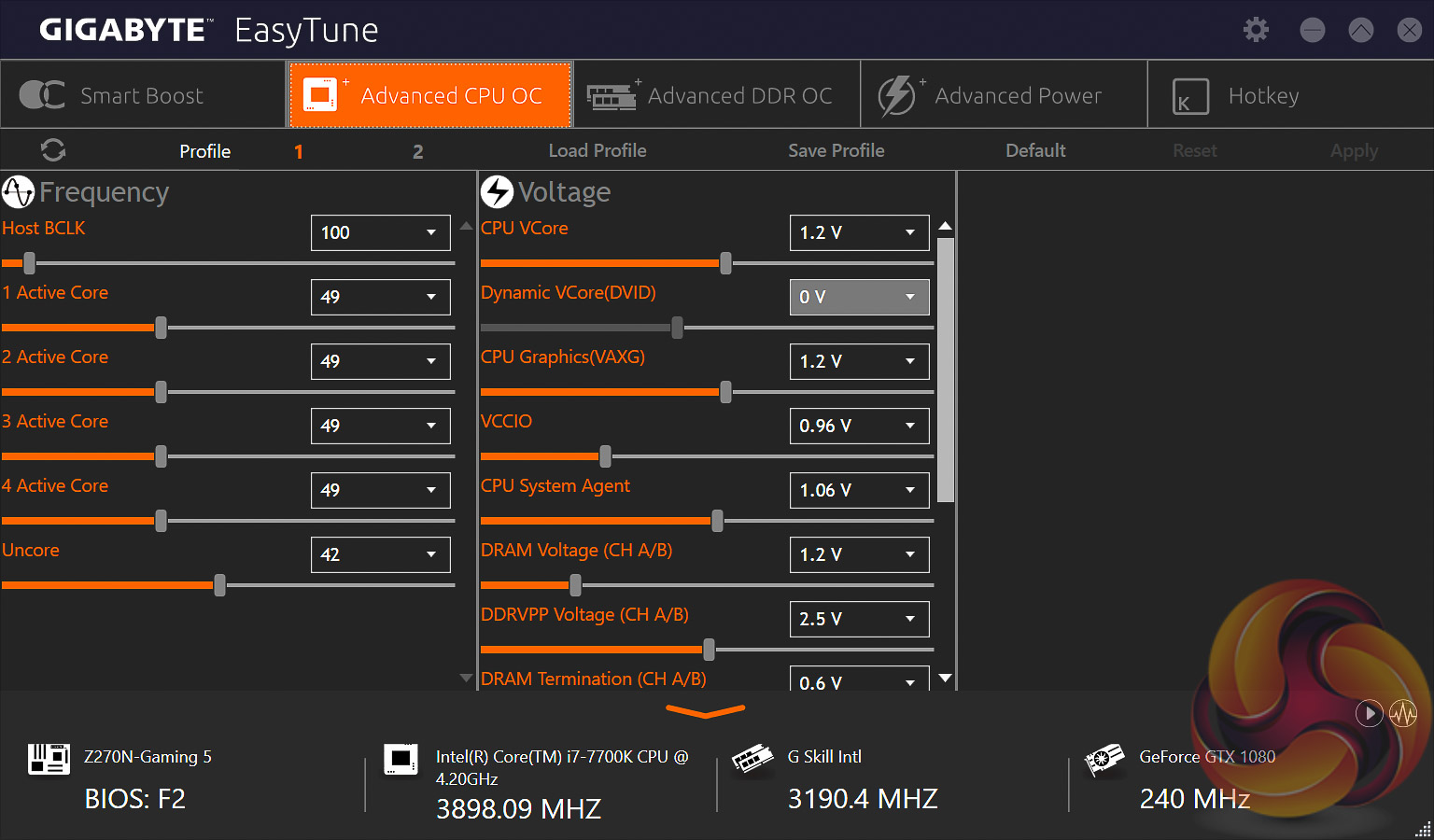Click the graphics card icon beside GeForce GTX 1080
This screenshot has width=1434, height=840.
pos(1104,759)
